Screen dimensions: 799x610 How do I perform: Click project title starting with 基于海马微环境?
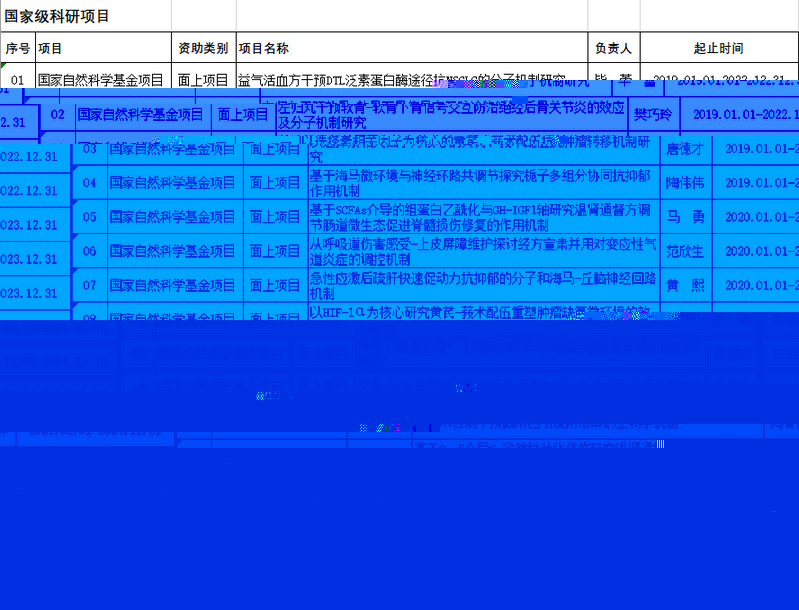(x=480, y=183)
